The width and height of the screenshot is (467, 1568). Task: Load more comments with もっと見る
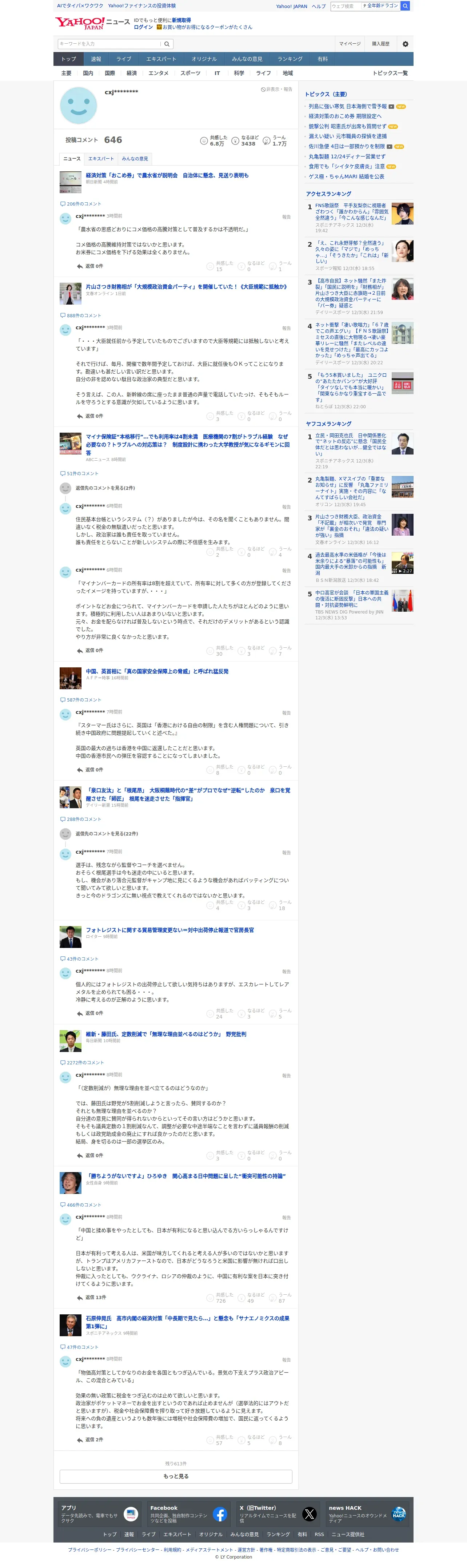(x=176, y=1476)
